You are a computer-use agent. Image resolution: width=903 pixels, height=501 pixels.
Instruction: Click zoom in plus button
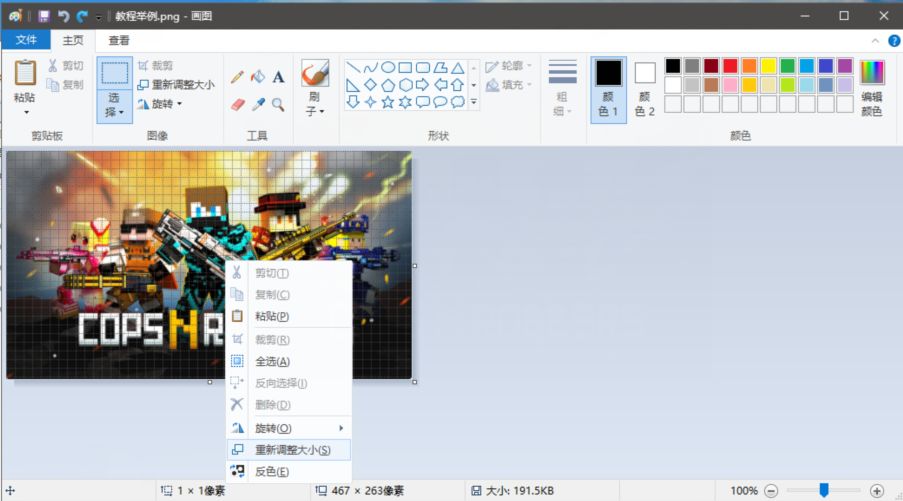pyautogui.click(x=877, y=491)
